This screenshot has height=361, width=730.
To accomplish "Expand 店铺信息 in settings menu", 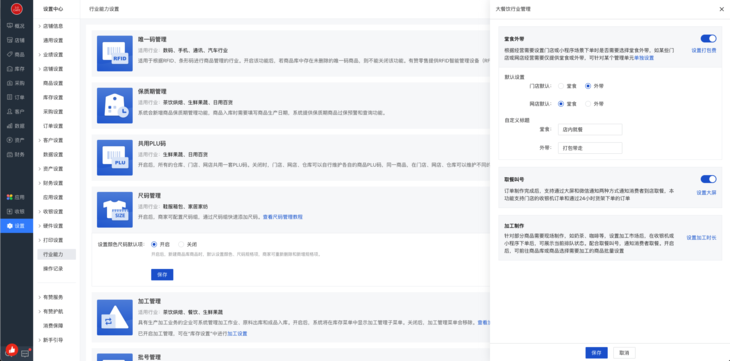I will (x=52, y=26).
